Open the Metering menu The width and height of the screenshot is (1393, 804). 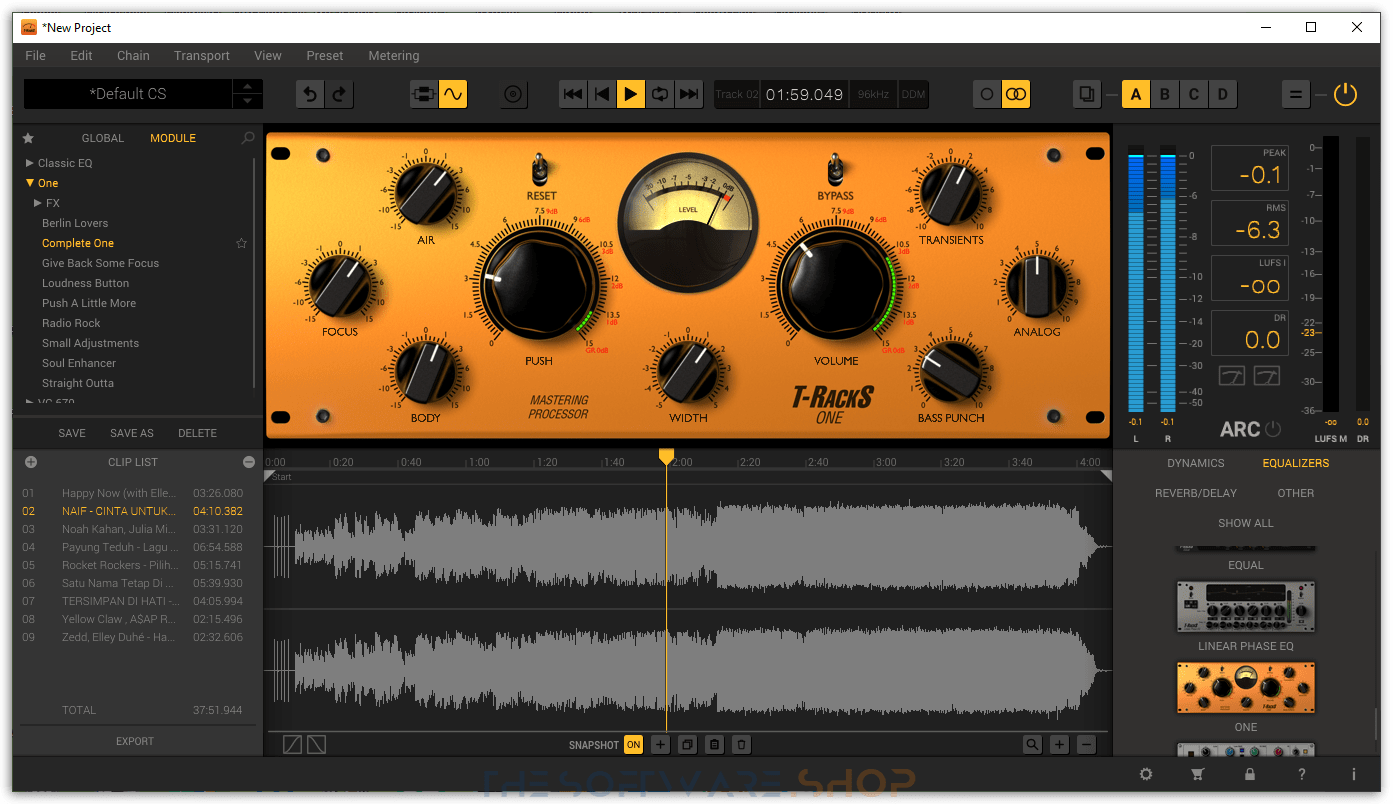coord(394,56)
